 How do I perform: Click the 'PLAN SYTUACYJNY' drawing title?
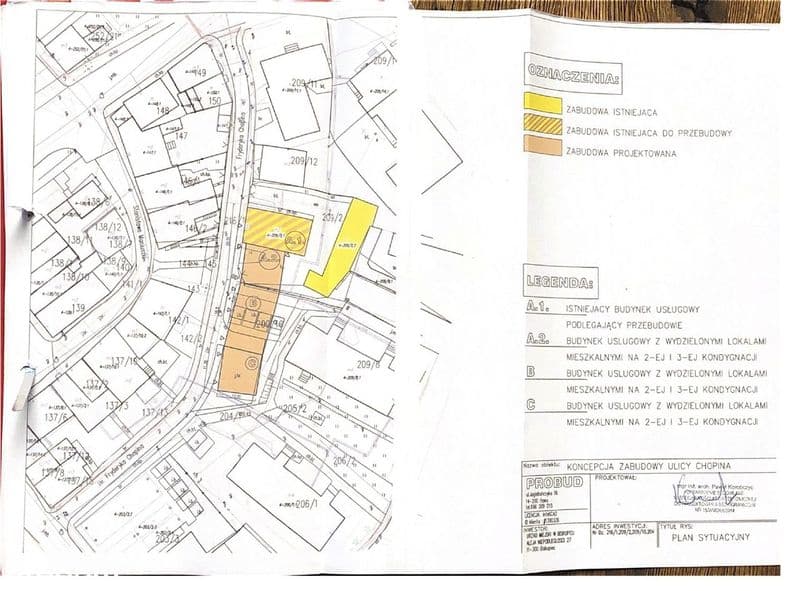[710, 537]
